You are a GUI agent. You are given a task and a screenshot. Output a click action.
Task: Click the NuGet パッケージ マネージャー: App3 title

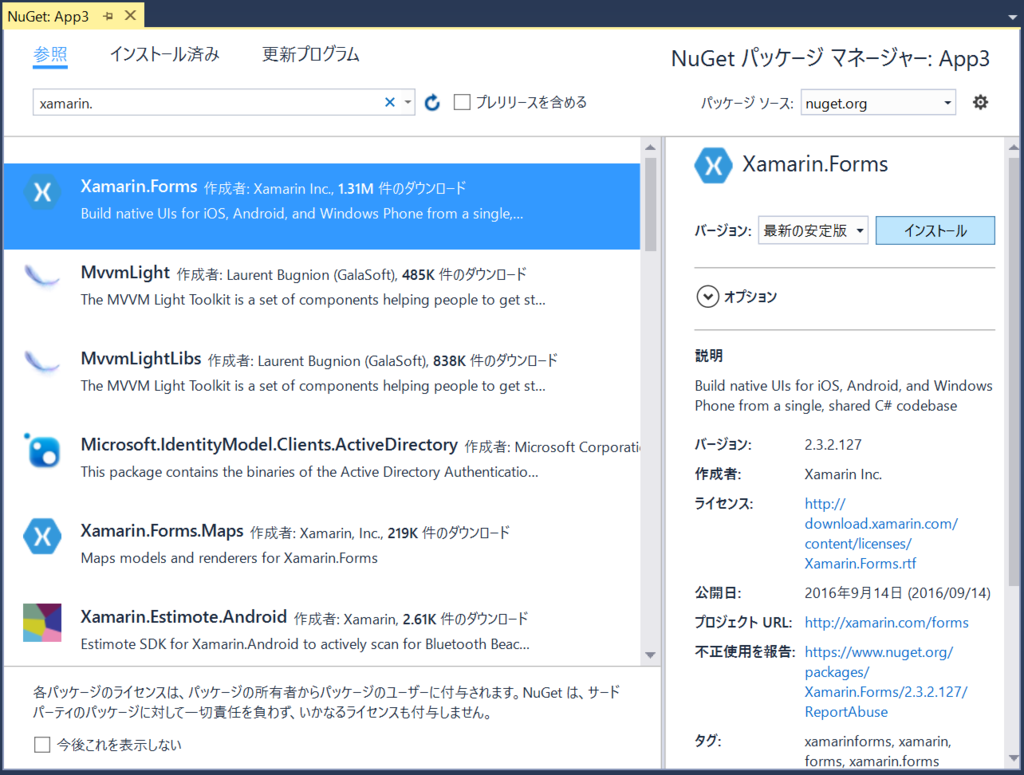tap(830, 59)
